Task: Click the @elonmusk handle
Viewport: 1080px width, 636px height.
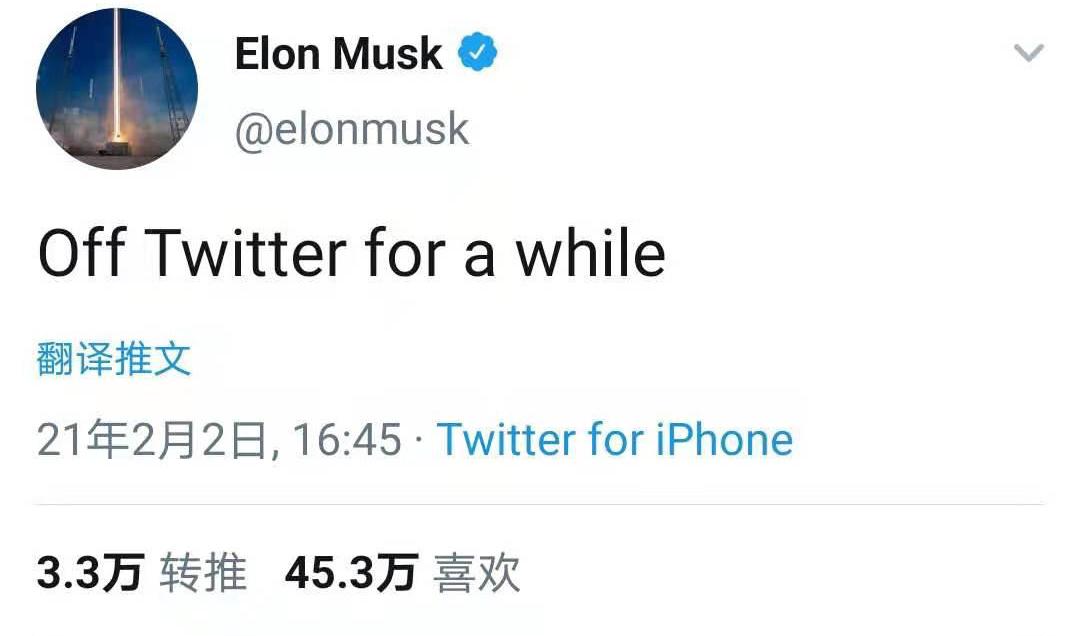Action: tap(351, 129)
